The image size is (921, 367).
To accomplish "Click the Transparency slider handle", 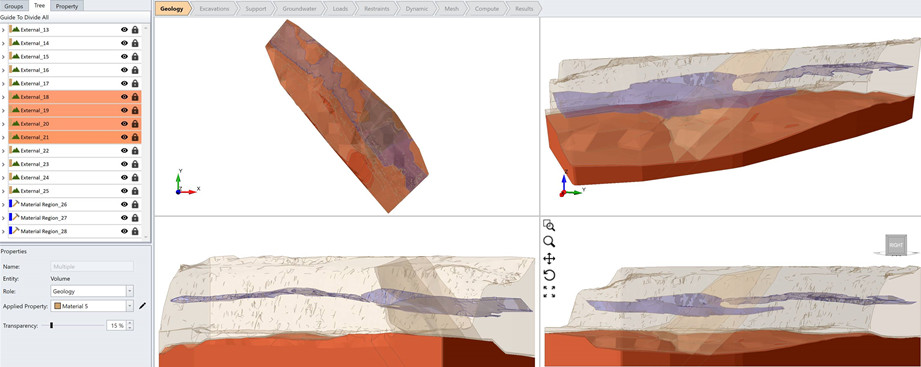I will point(52,325).
